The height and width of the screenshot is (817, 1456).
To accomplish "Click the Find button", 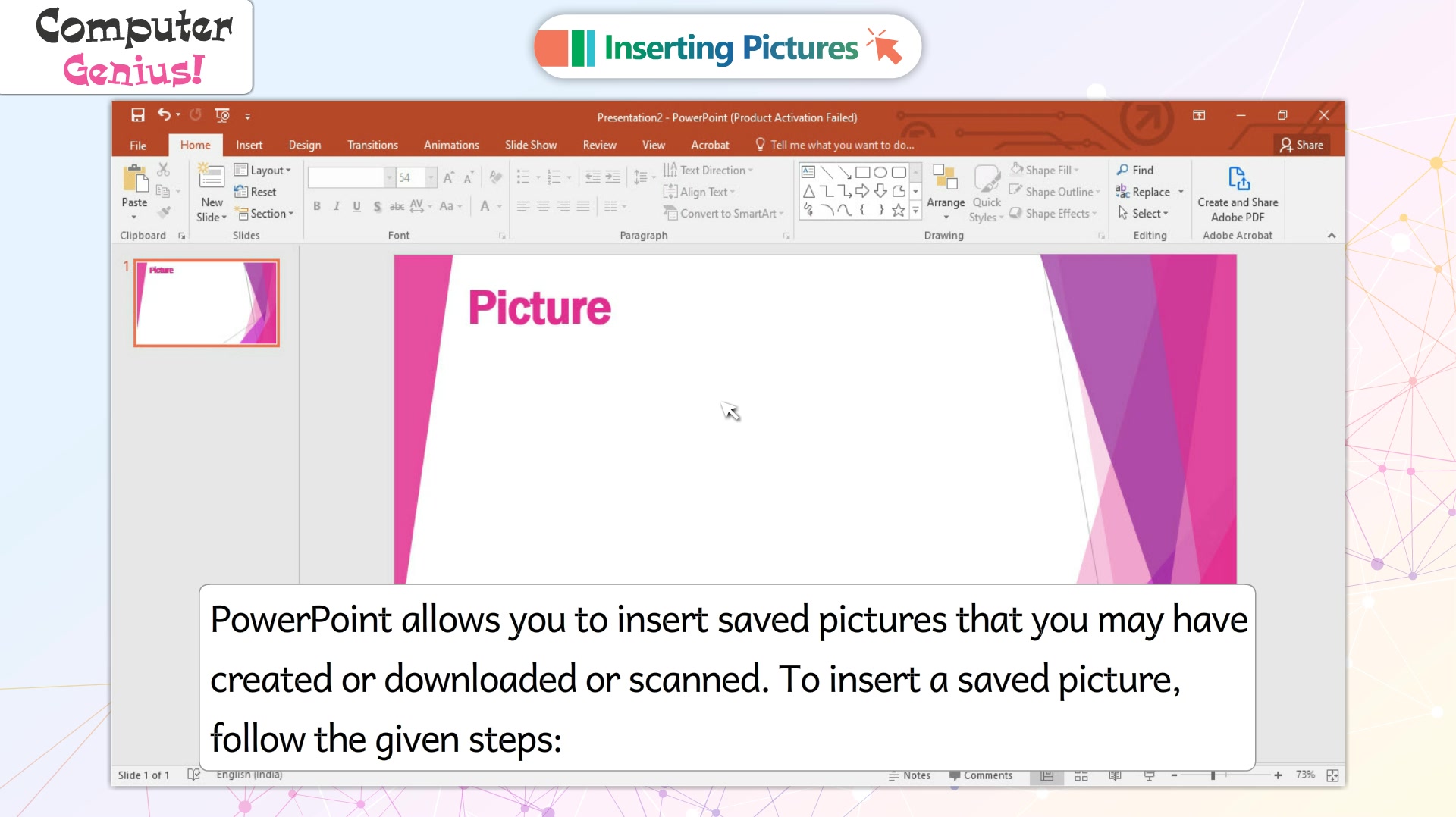I will (x=1135, y=171).
